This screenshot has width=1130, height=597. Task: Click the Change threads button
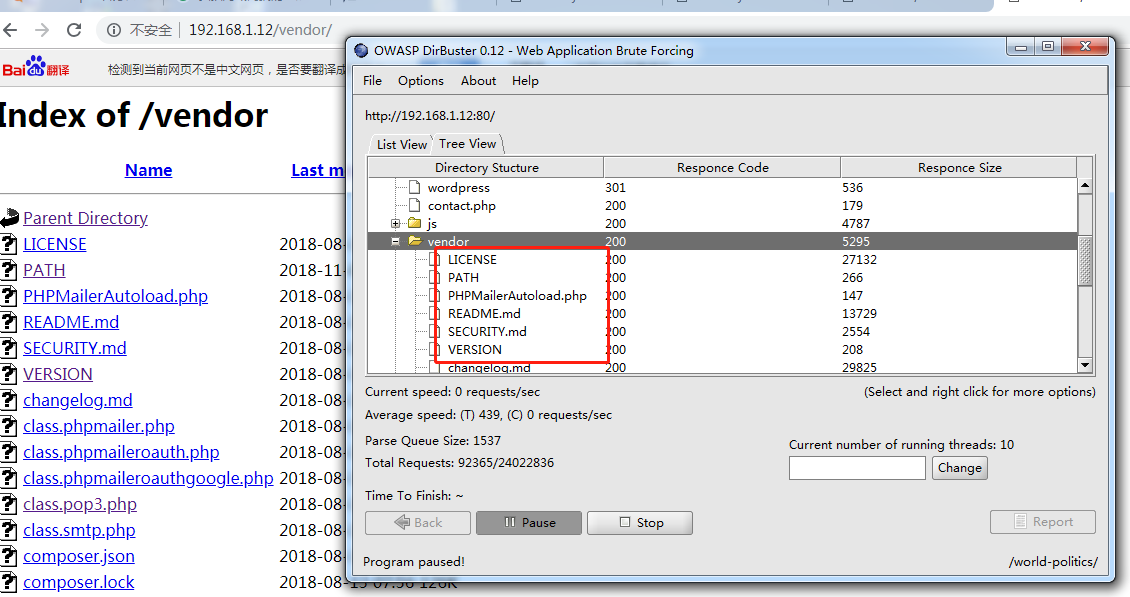tap(959, 468)
